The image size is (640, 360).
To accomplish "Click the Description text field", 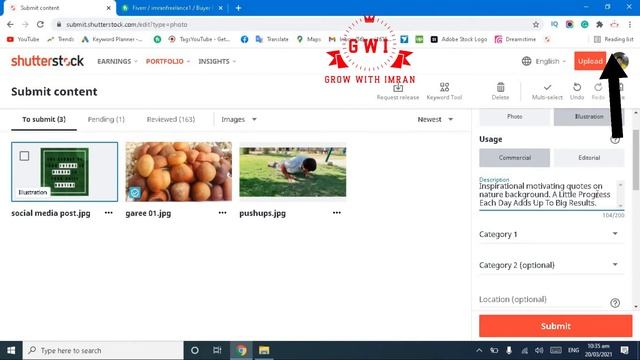I will [x=548, y=195].
